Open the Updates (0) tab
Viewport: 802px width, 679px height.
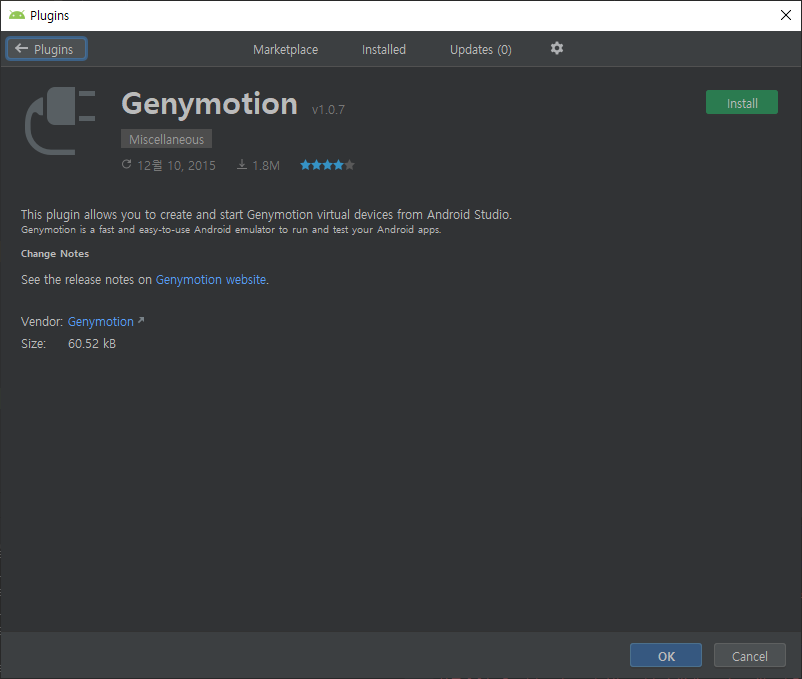[480, 50]
